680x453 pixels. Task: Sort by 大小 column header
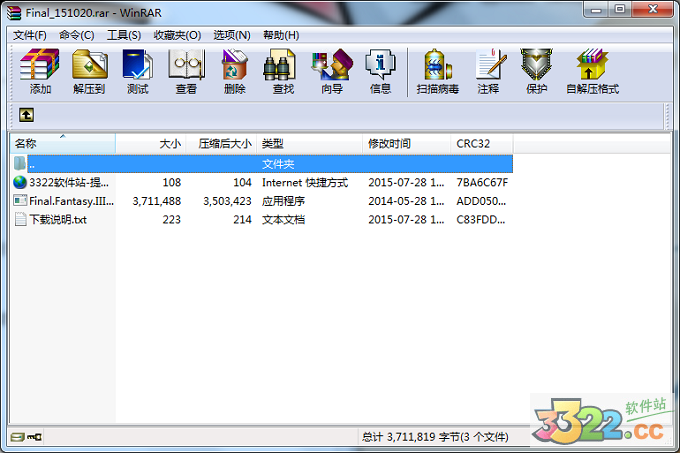click(x=151, y=143)
